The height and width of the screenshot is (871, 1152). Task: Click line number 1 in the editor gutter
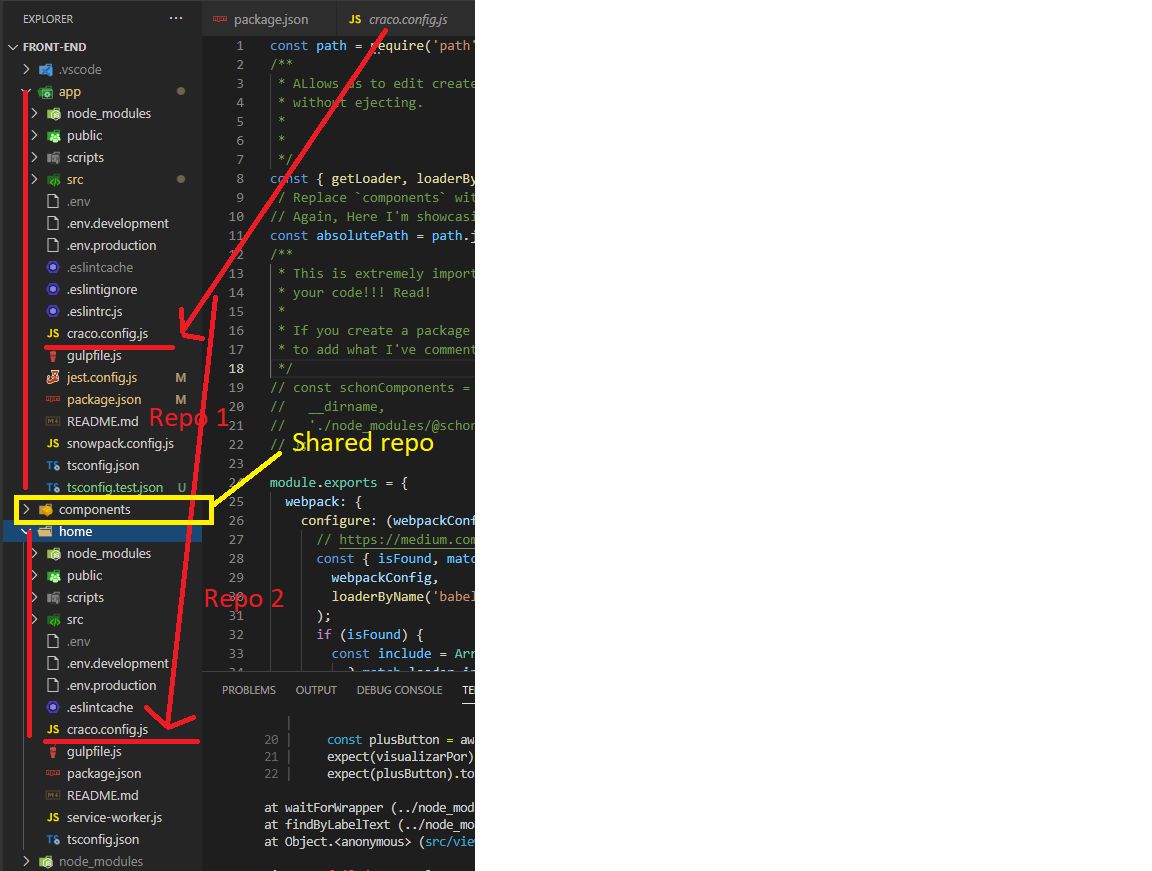[x=240, y=46]
